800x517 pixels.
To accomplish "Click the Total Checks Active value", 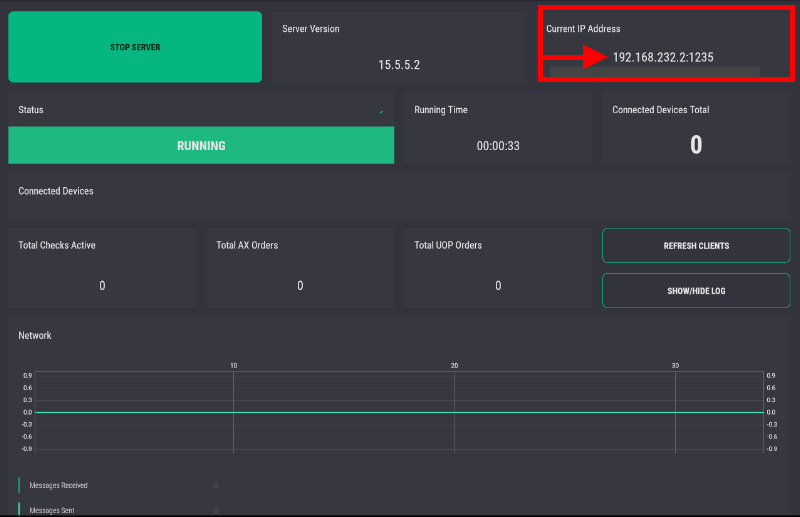I will pos(102,286).
